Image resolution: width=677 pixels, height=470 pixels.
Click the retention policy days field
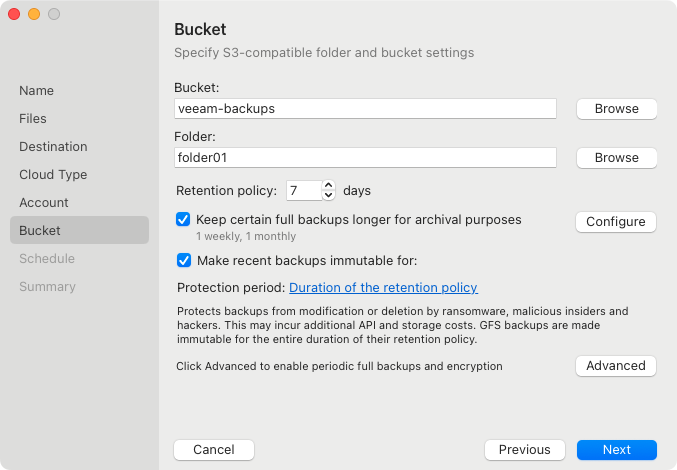pos(303,190)
